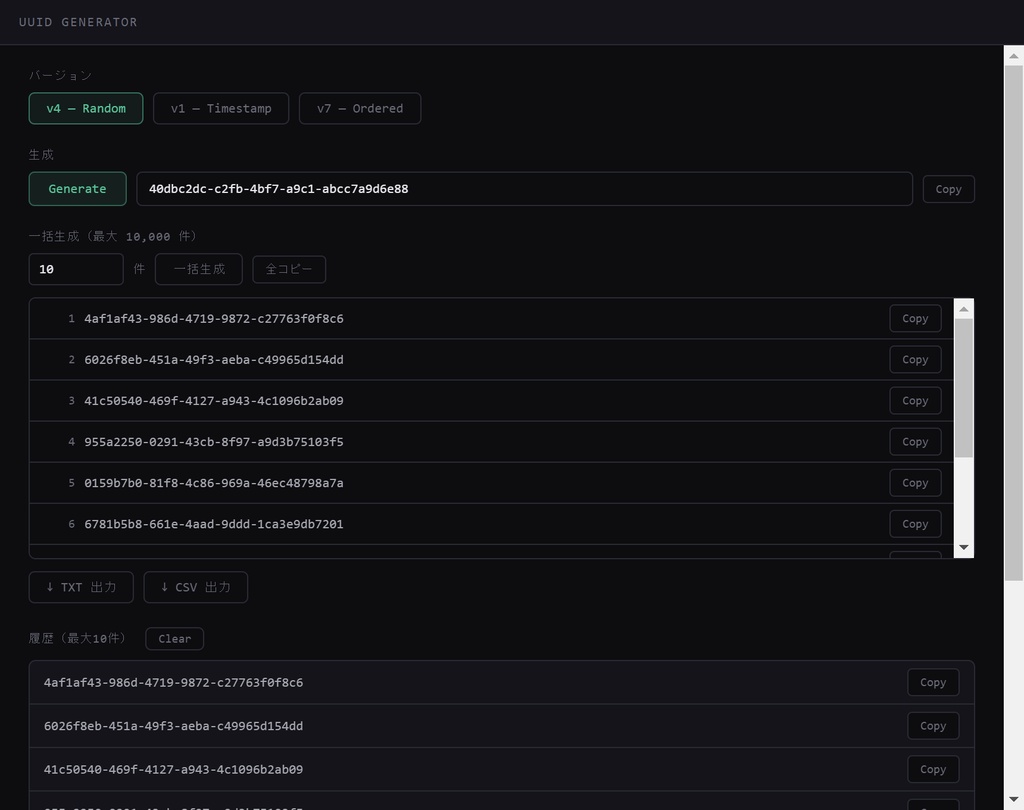
Task: Copy history entry 4af1af43
Action: coord(933,682)
